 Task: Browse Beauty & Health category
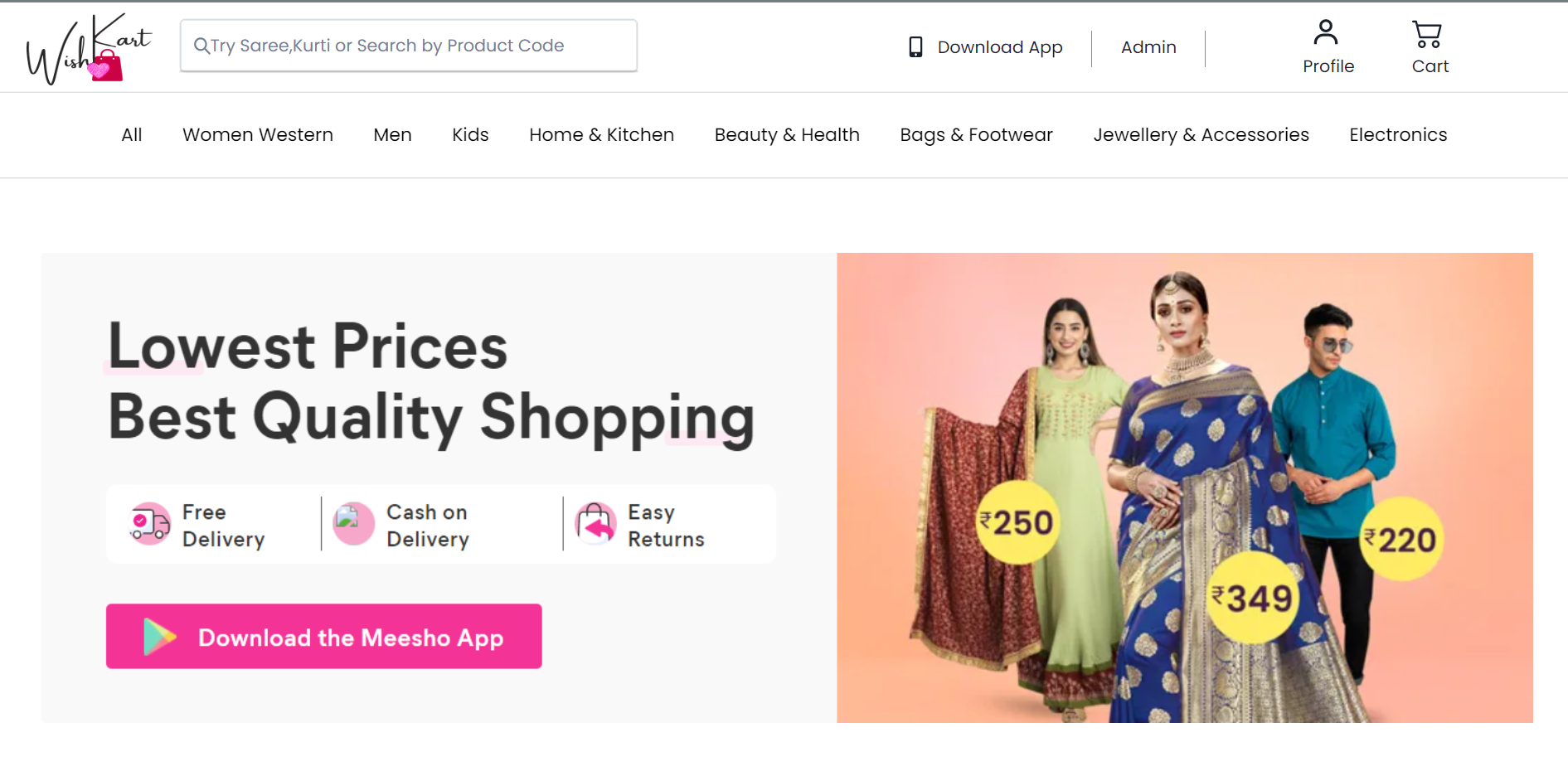787,135
